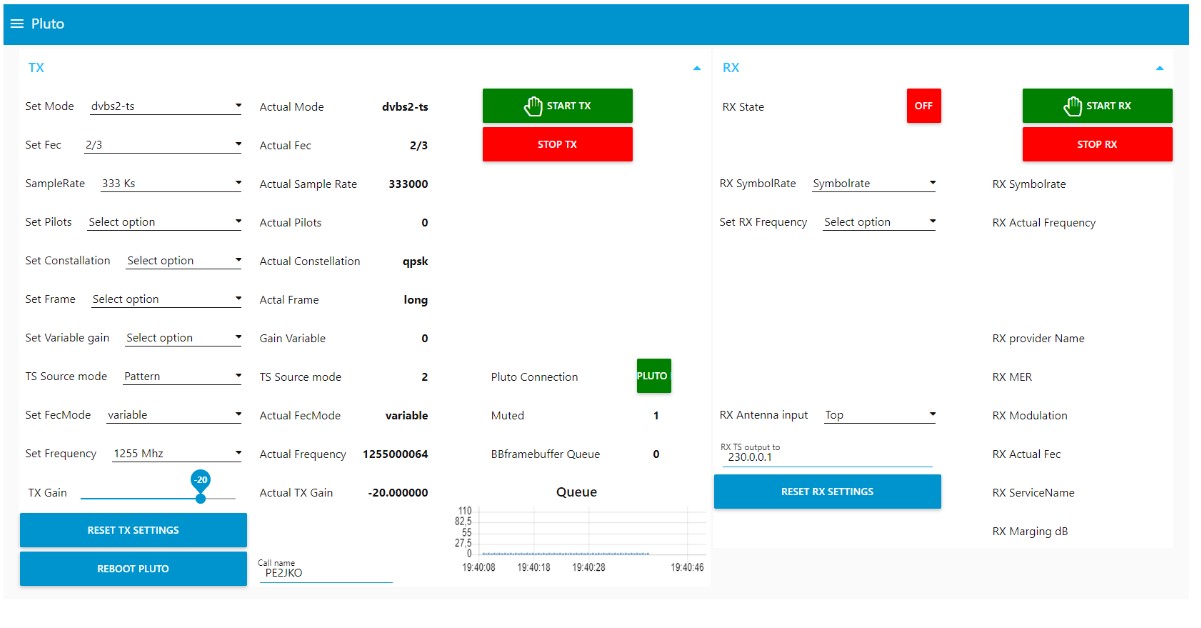
Task: Click the TX Gain slider handle
Action: pos(201,497)
